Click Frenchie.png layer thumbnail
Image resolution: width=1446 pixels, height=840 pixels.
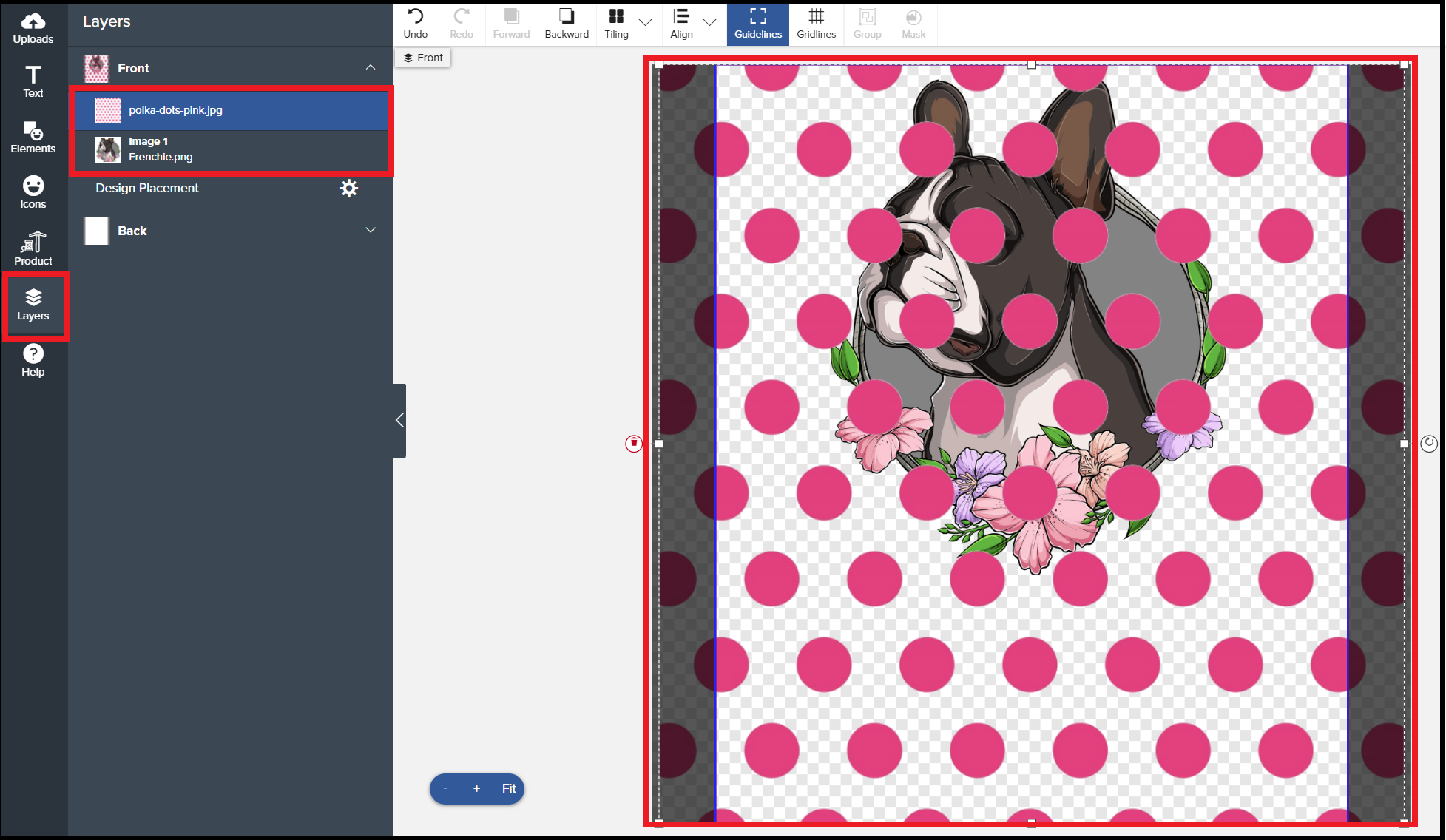pyautogui.click(x=108, y=149)
